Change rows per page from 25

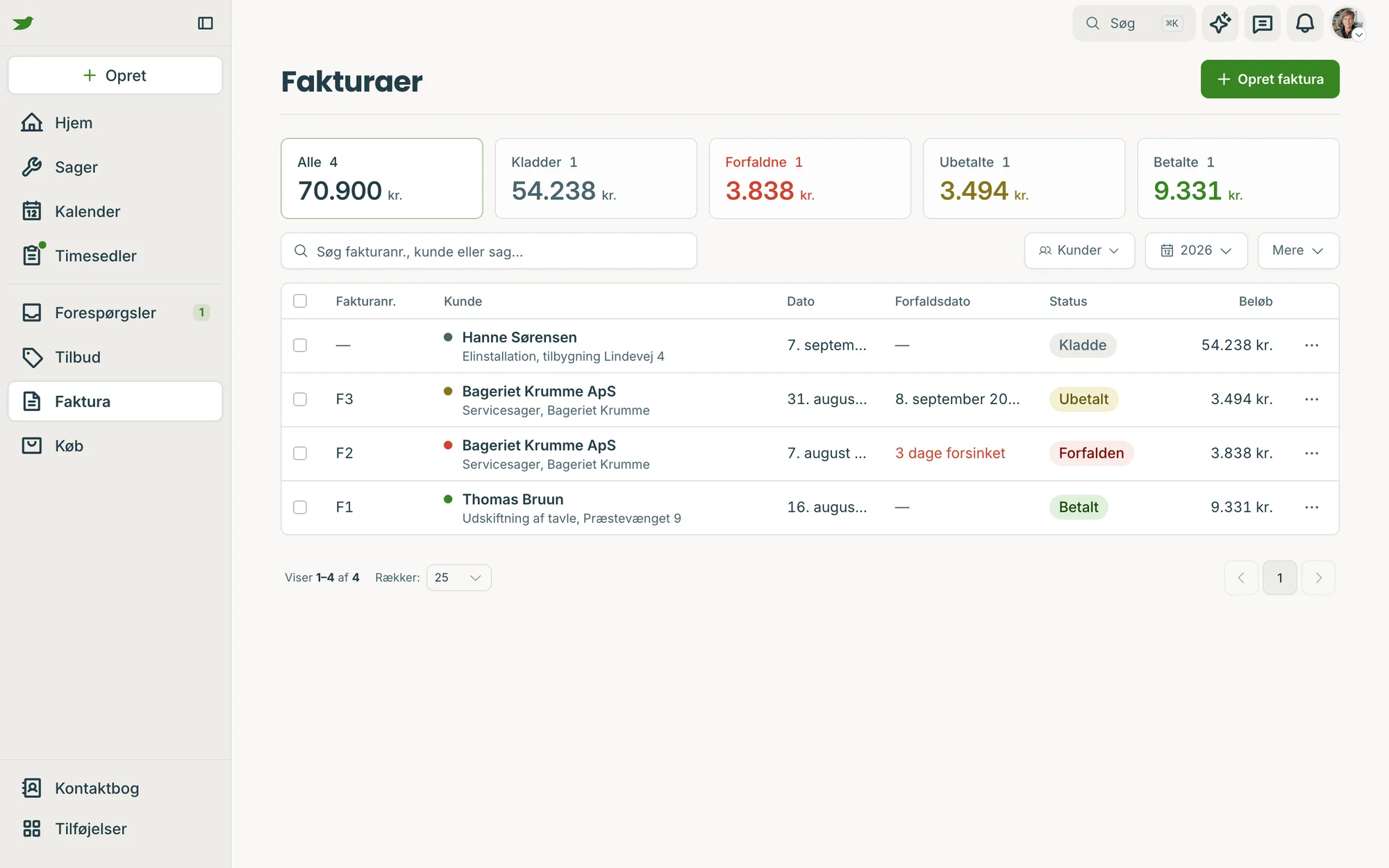pos(458,578)
